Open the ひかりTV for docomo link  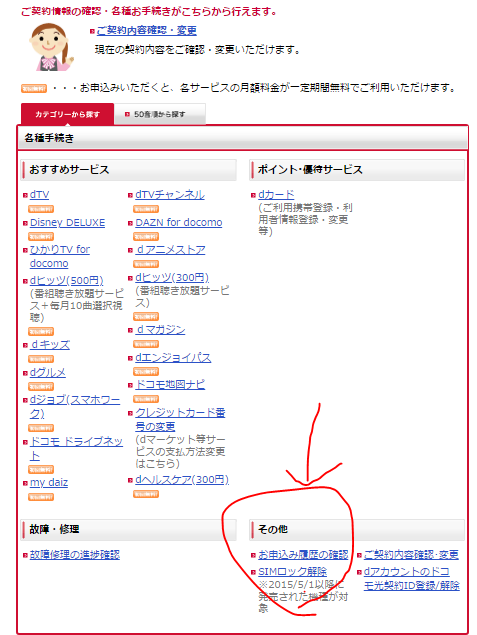coord(60,256)
